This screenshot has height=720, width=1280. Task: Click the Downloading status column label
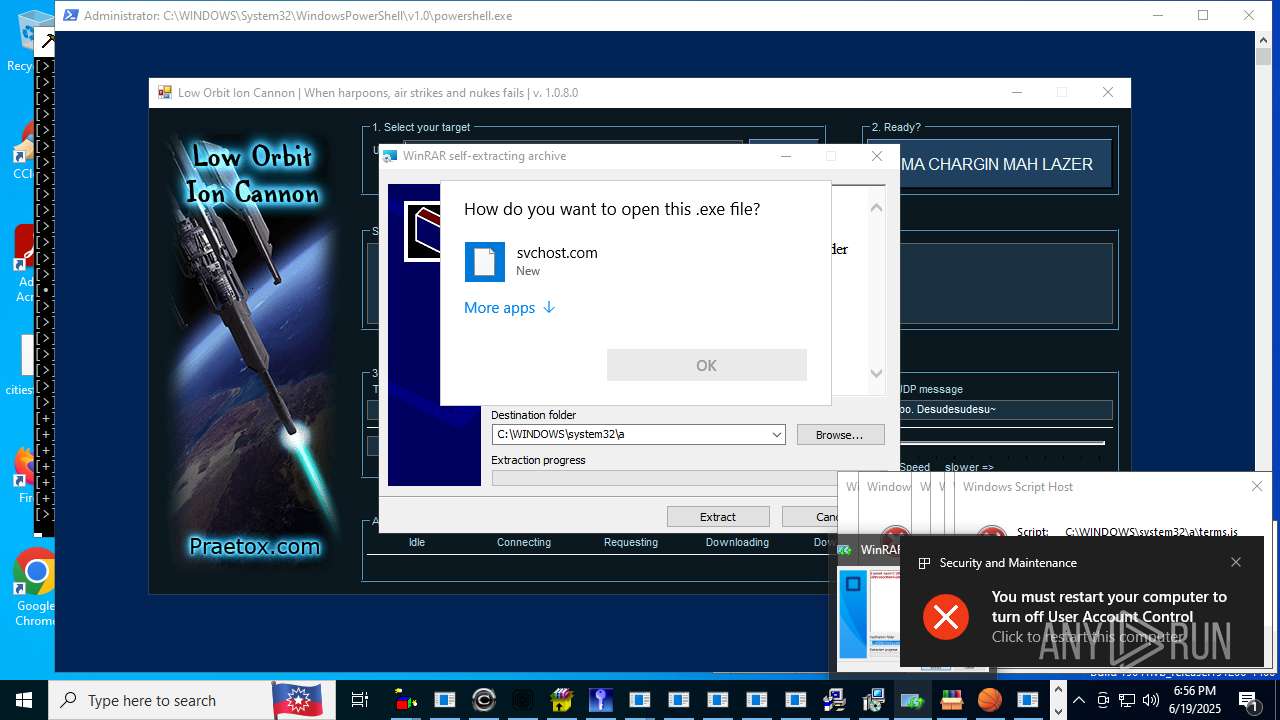[737, 543]
